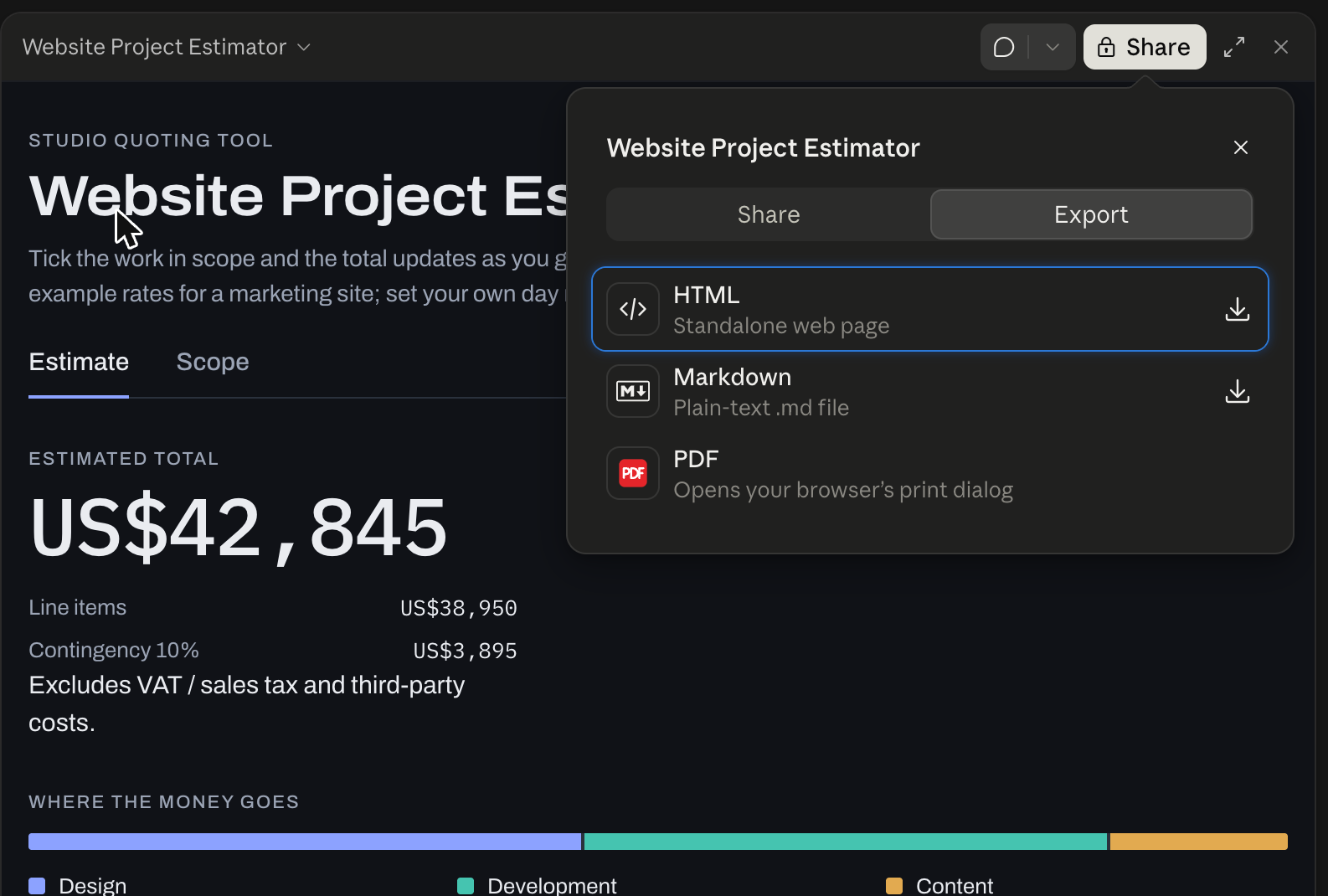Viewport: 1328px width, 896px height.
Task: Click the WHERE THE MONEY GOES heading
Action: click(164, 802)
